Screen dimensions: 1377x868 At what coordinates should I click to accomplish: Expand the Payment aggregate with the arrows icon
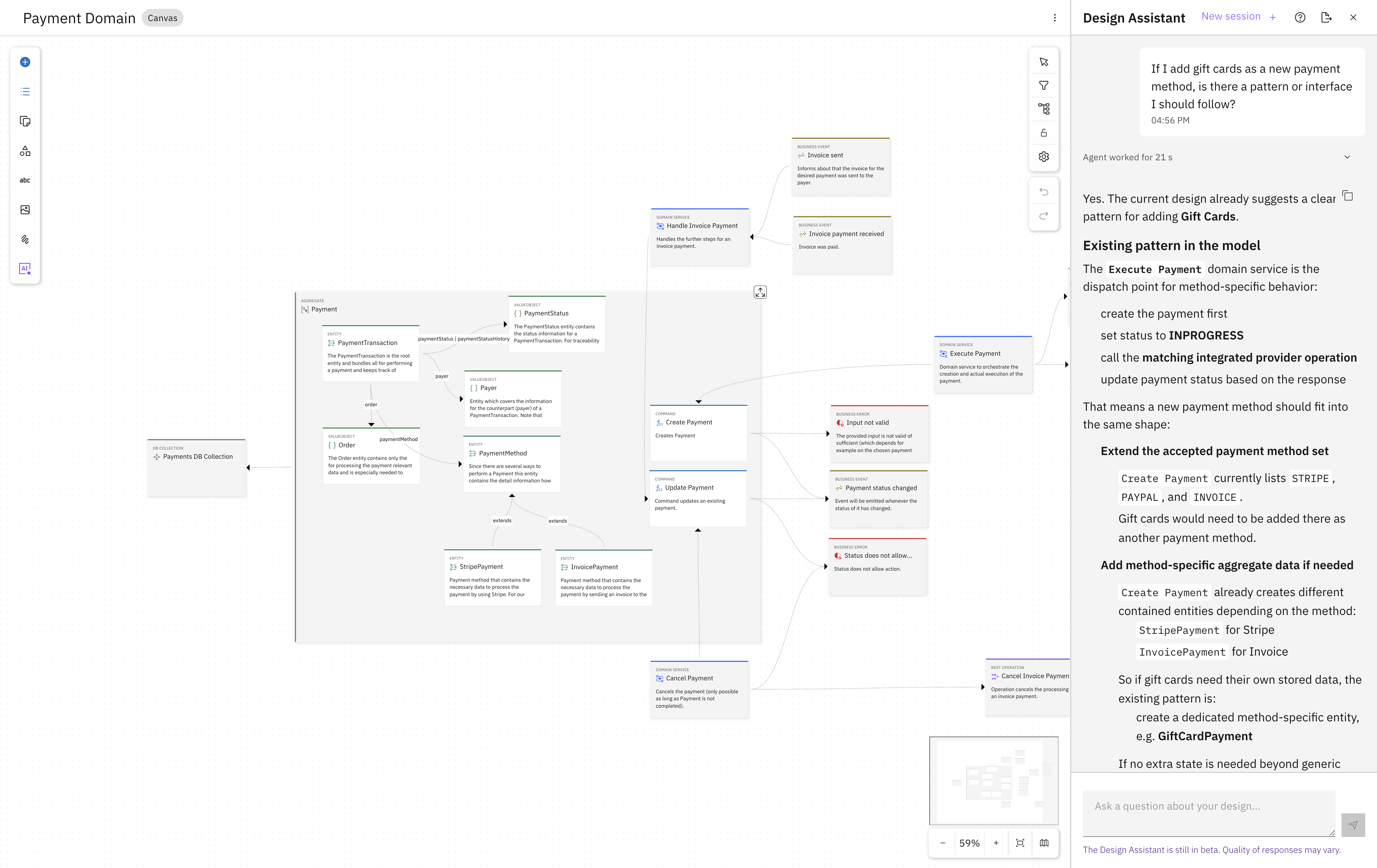[760, 292]
